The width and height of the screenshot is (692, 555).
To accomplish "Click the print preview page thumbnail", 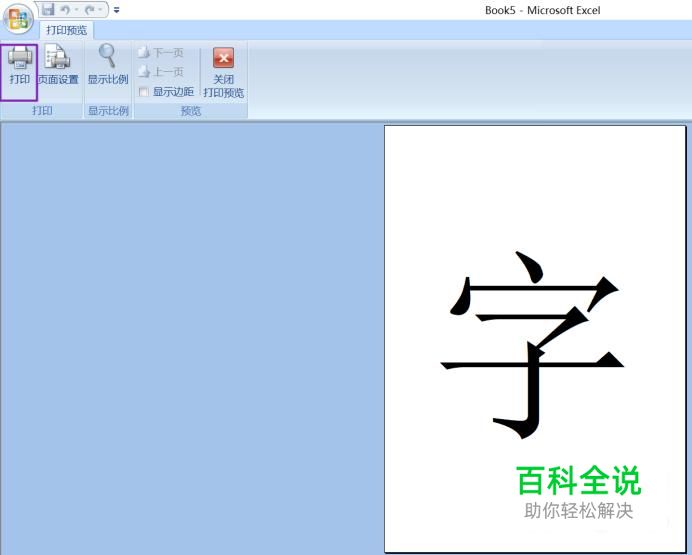I will [535, 339].
